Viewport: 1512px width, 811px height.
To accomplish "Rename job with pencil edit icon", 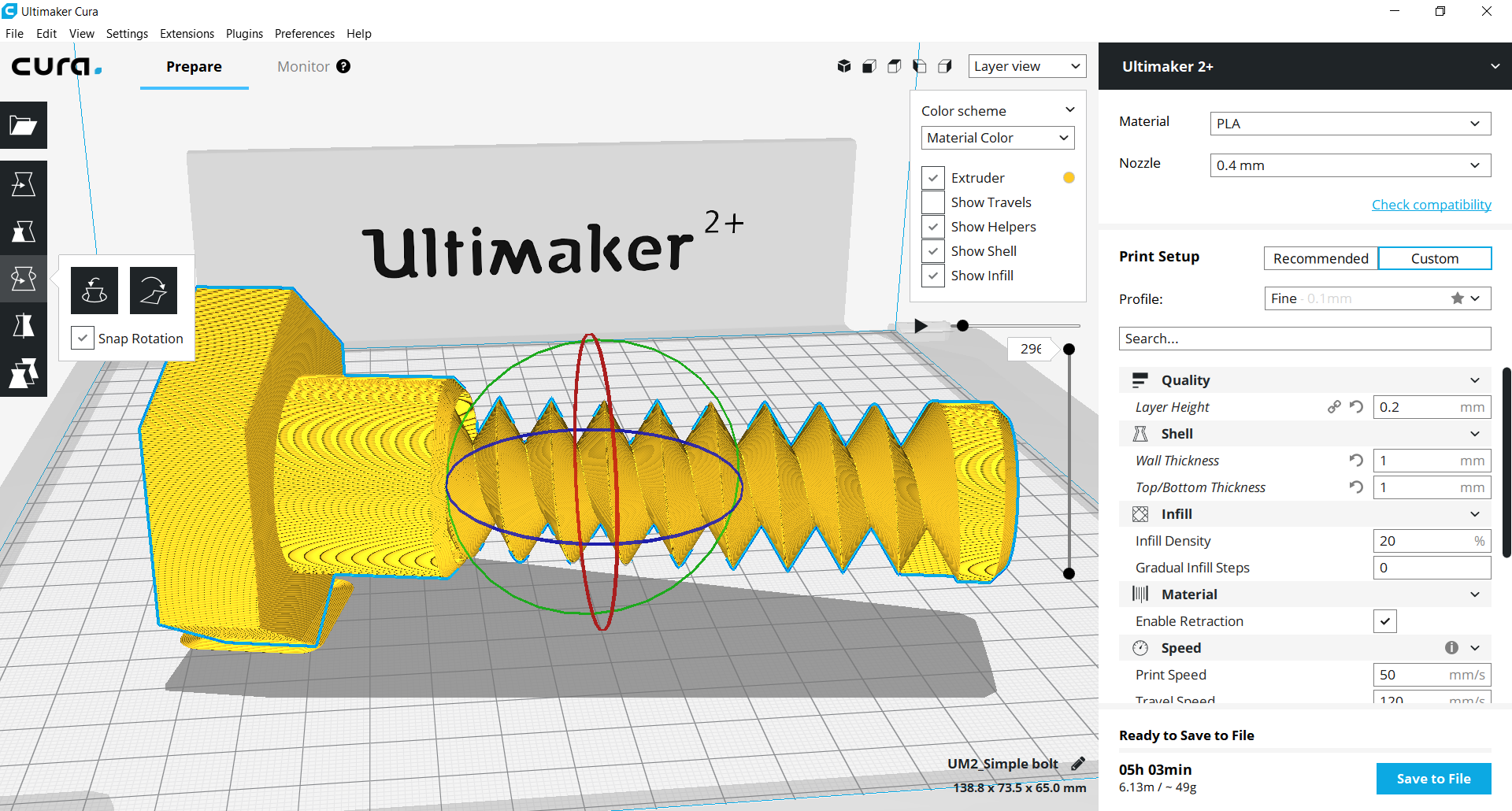I will (1078, 763).
